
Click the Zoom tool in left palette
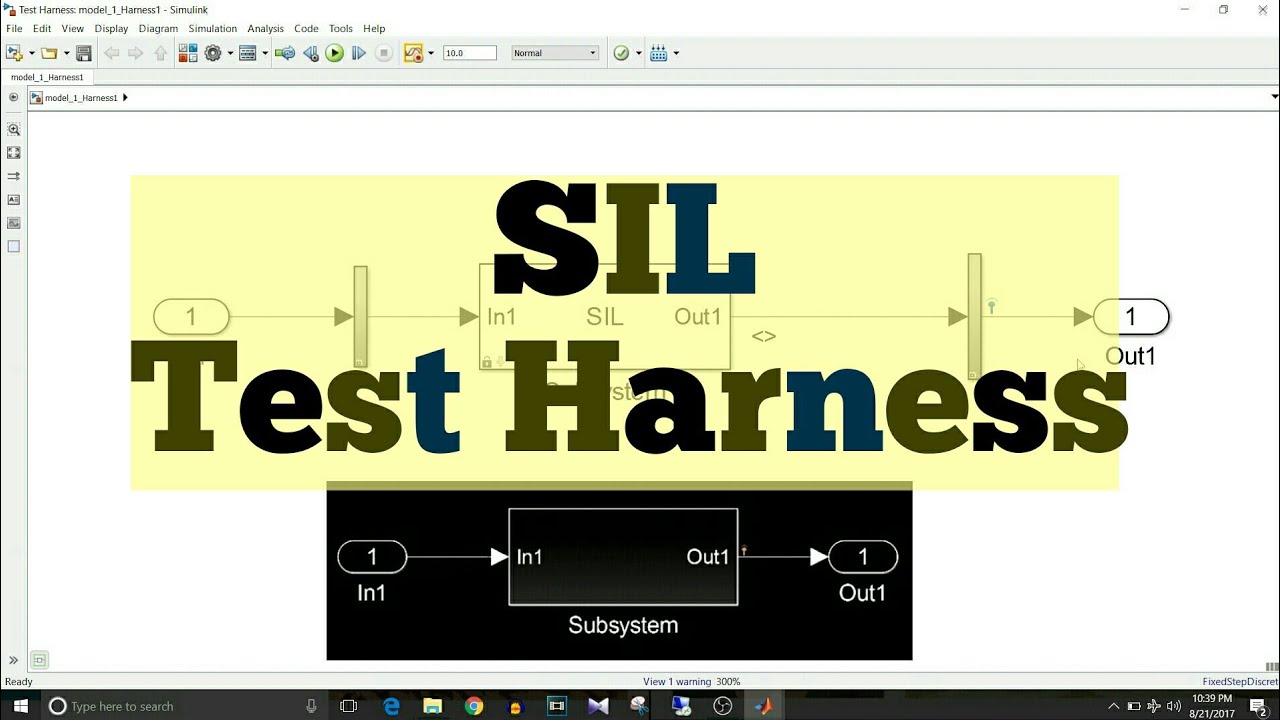(x=14, y=129)
